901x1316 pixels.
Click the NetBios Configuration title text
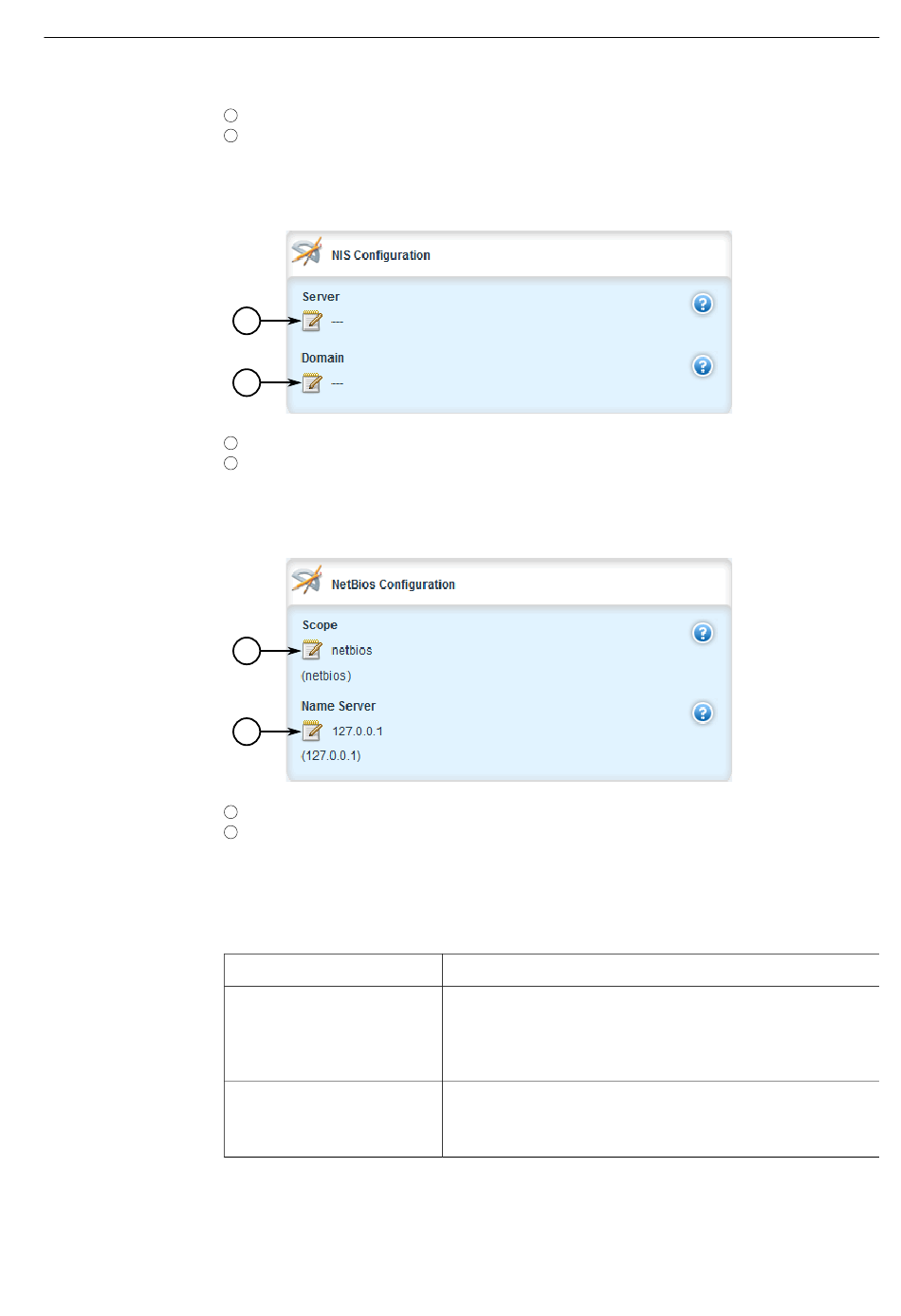pyautogui.click(x=394, y=584)
